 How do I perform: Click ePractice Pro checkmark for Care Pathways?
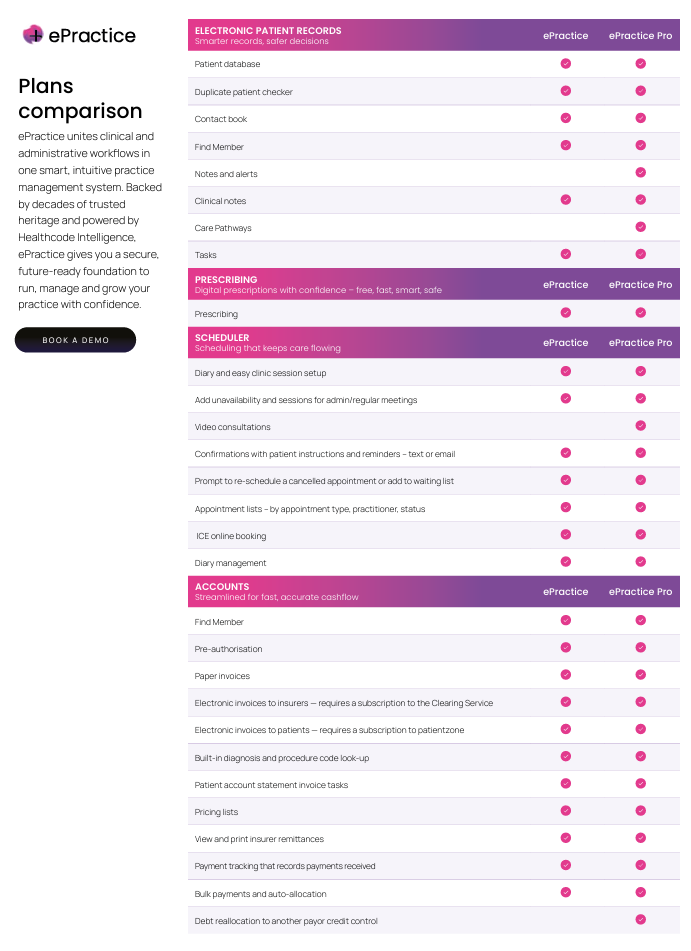(641, 227)
